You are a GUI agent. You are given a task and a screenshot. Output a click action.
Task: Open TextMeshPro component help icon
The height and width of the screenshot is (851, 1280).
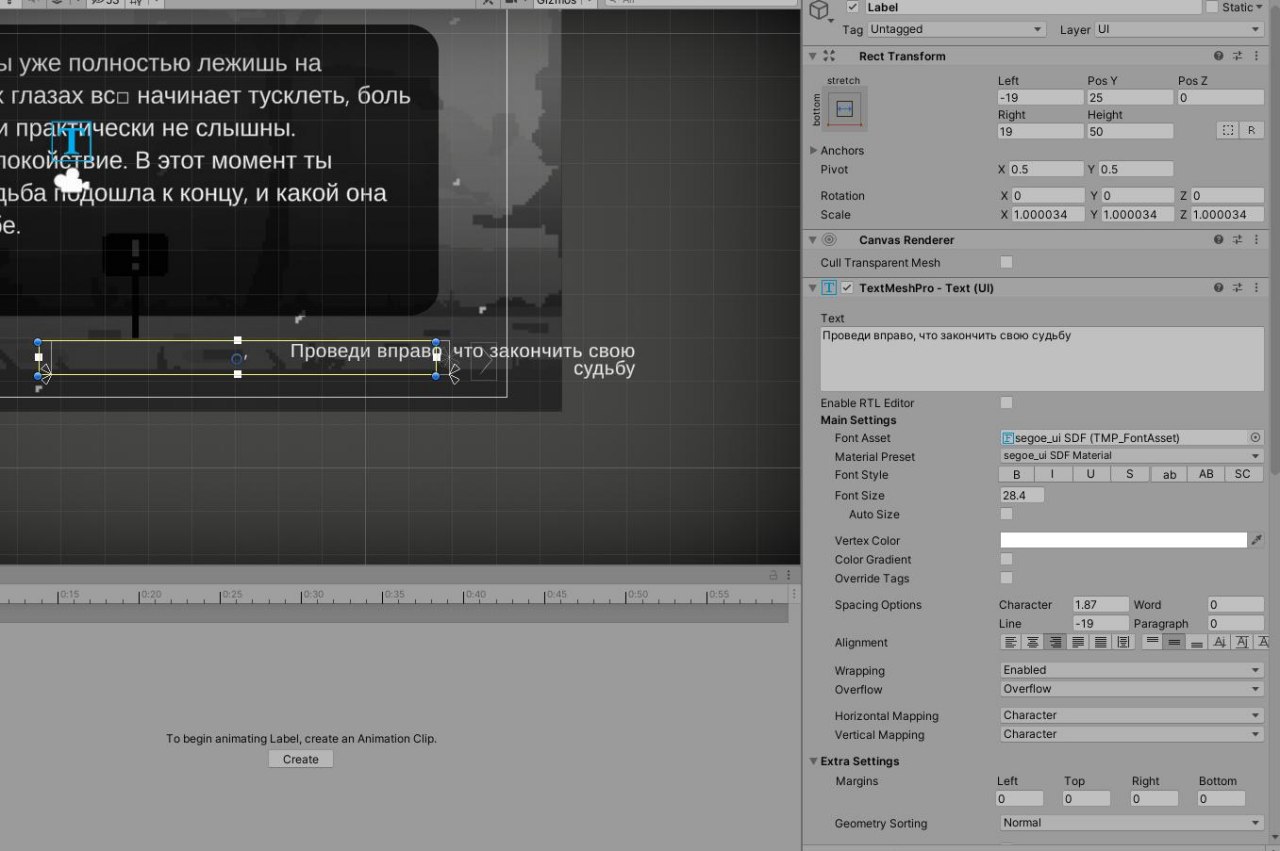pyautogui.click(x=1219, y=288)
